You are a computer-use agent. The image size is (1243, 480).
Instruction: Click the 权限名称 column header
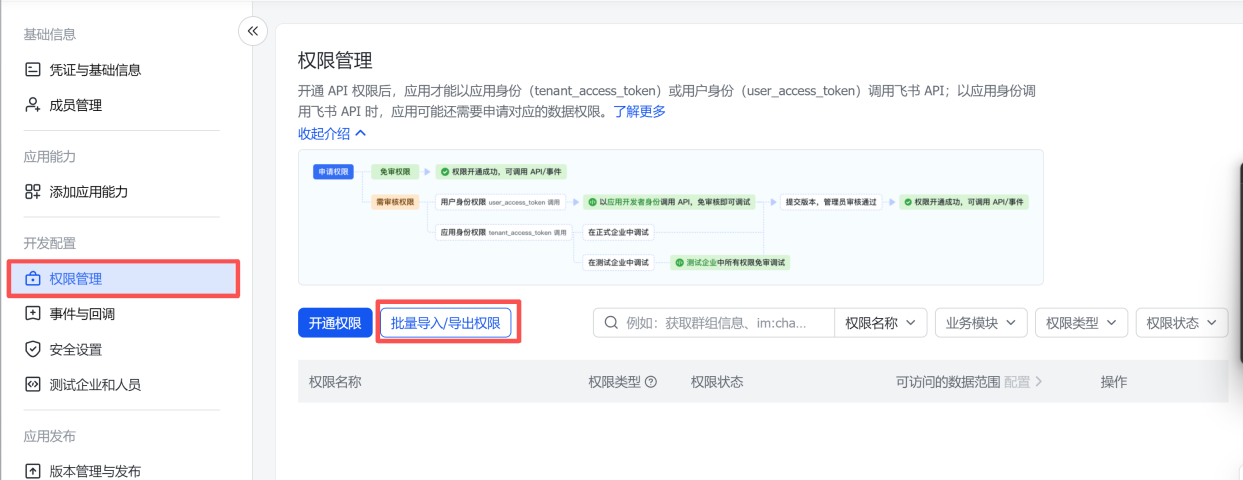click(x=335, y=382)
